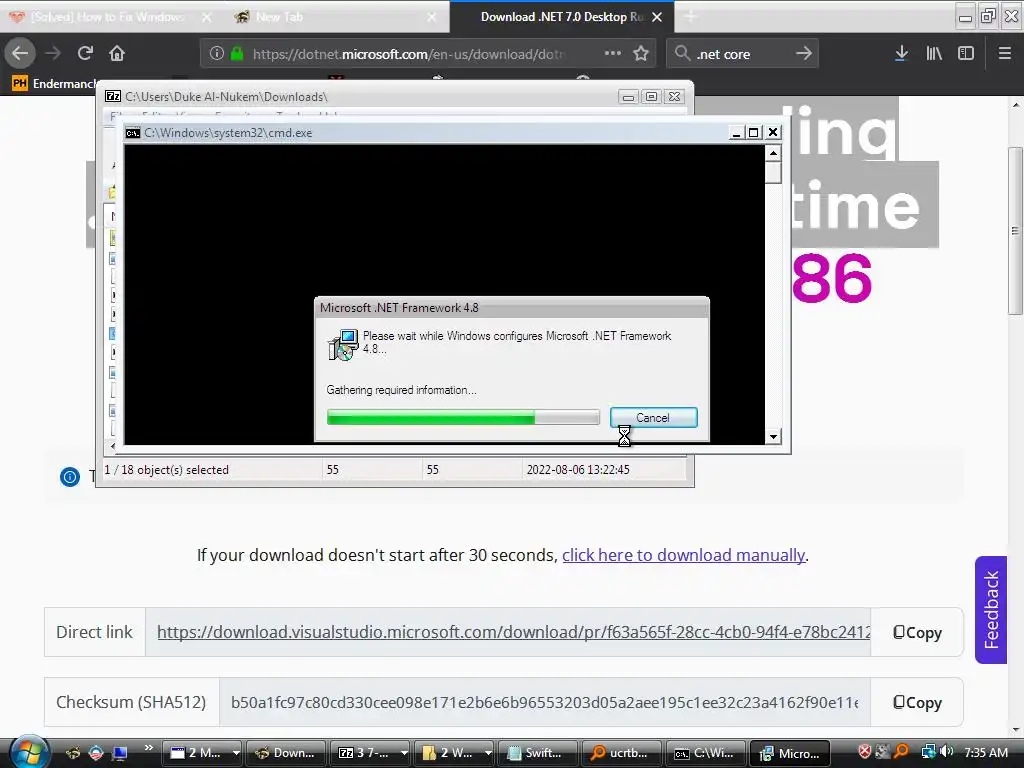The height and width of the screenshot is (768, 1024).
Task: Switch to the 'Swift...' taskbar button
Action: click(x=537, y=753)
